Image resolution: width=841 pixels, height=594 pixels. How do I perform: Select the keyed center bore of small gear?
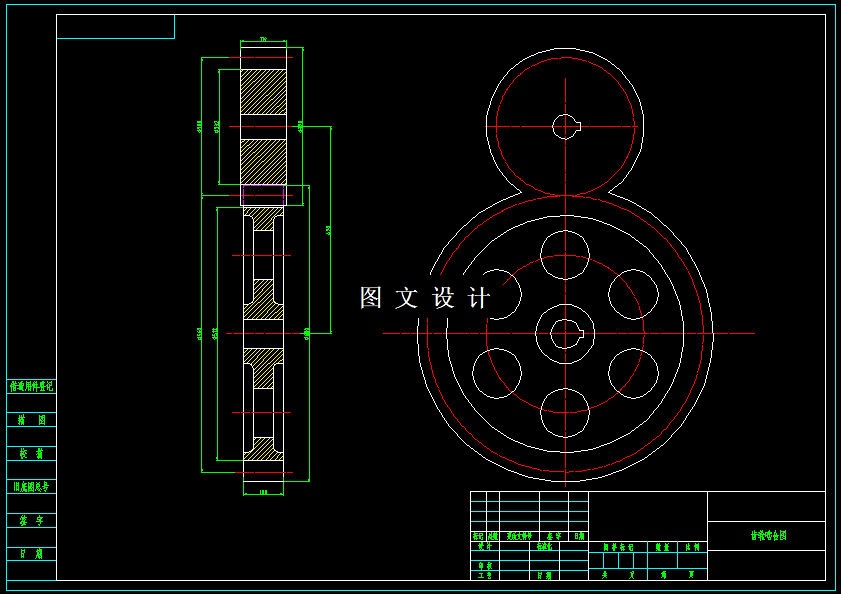pos(566,127)
